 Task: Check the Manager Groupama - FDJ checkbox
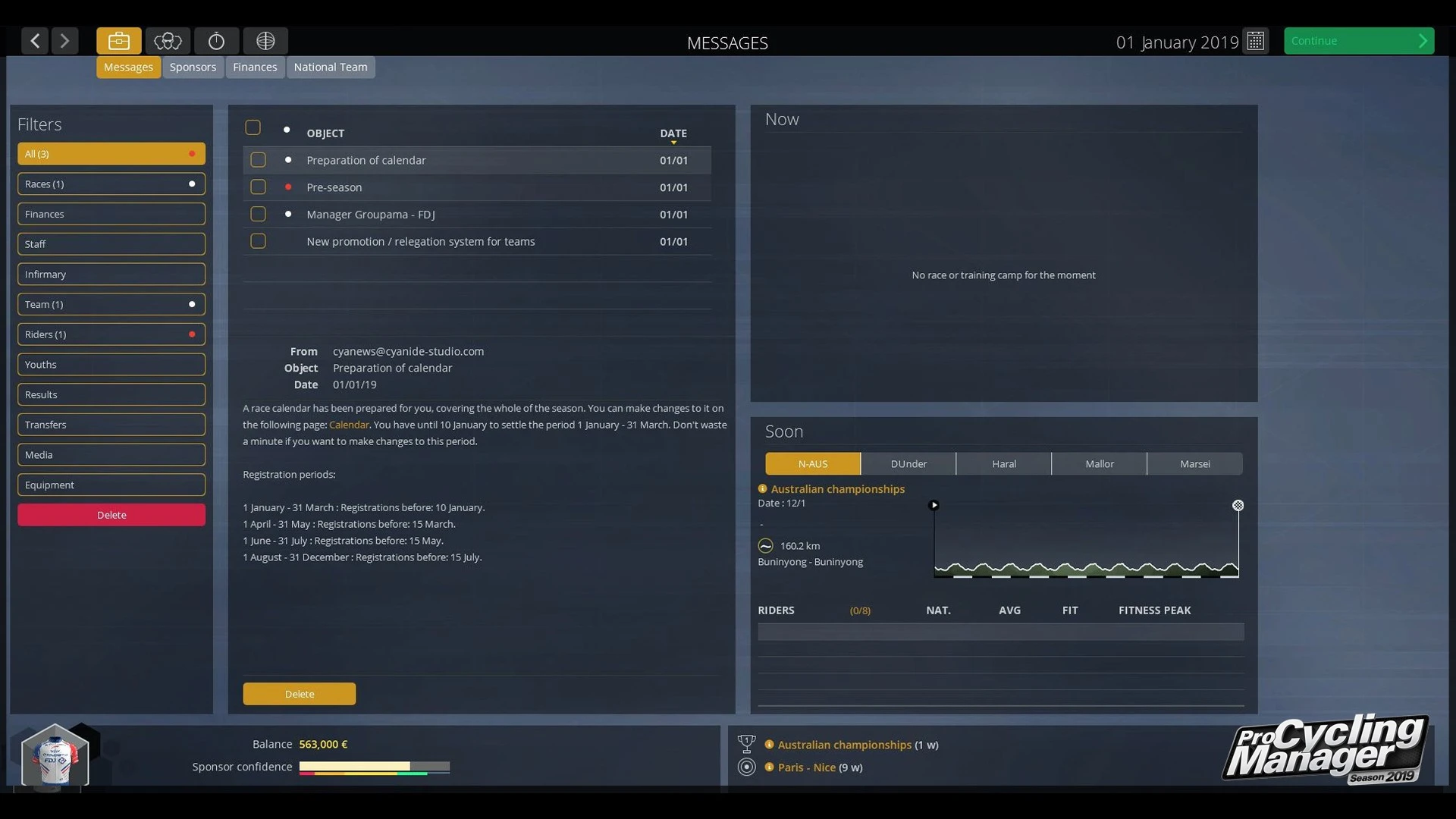click(258, 215)
